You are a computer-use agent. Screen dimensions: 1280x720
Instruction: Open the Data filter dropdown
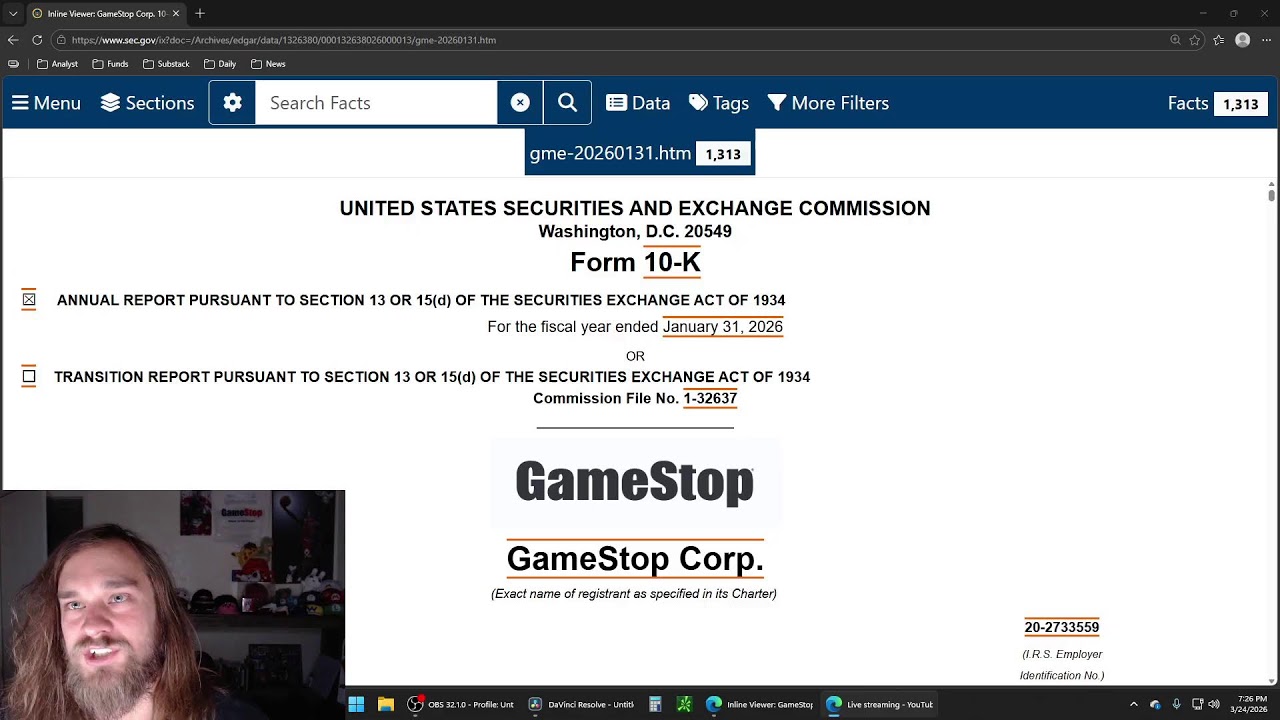tap(638, 103)
